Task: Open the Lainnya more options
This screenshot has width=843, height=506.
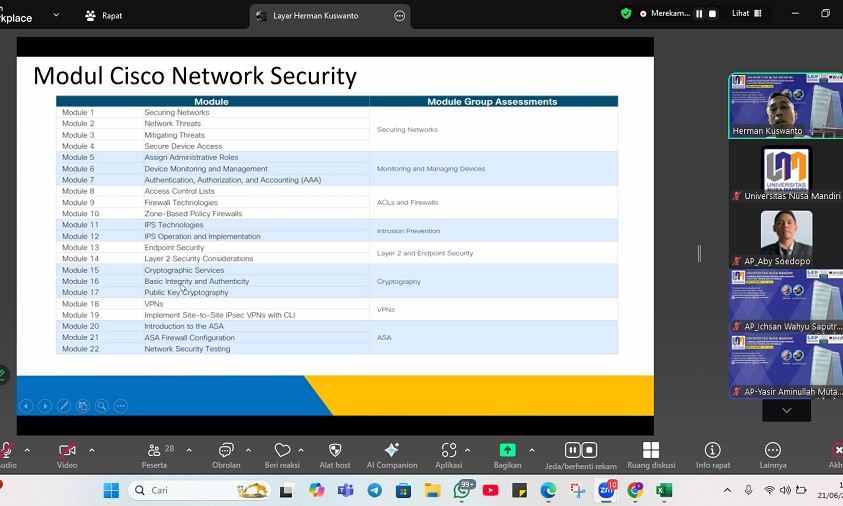Action: coord(773,455)
